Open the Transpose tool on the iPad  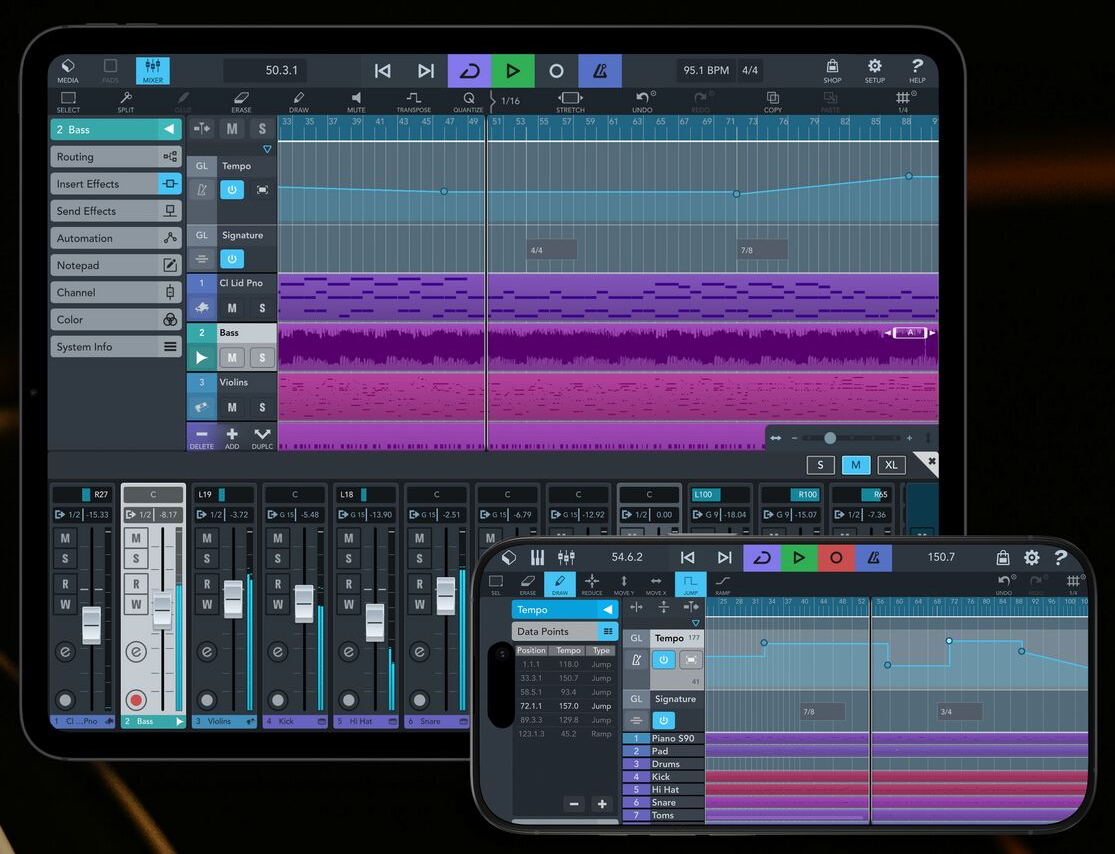point(413,102)
